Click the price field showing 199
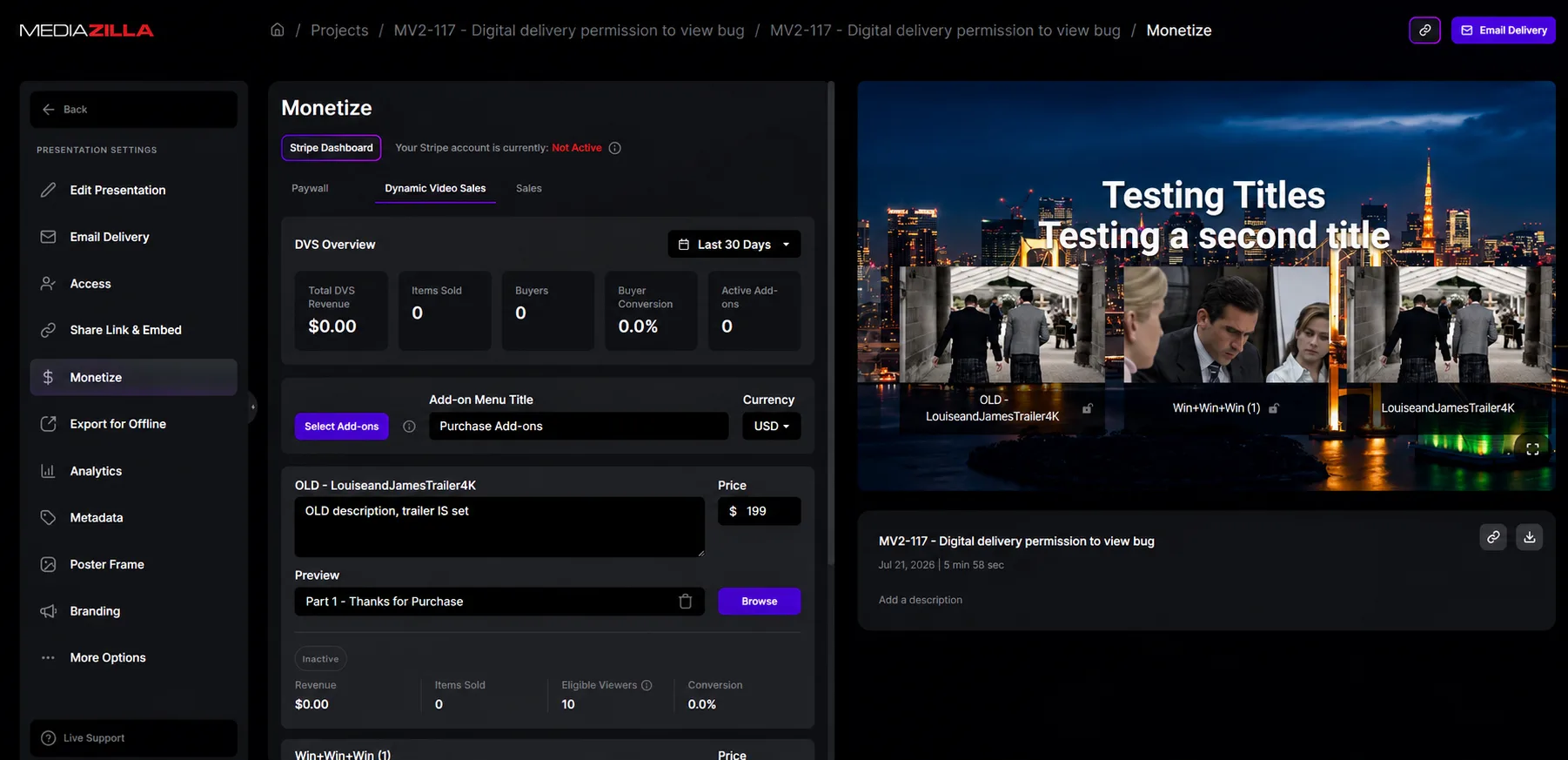 759,511
